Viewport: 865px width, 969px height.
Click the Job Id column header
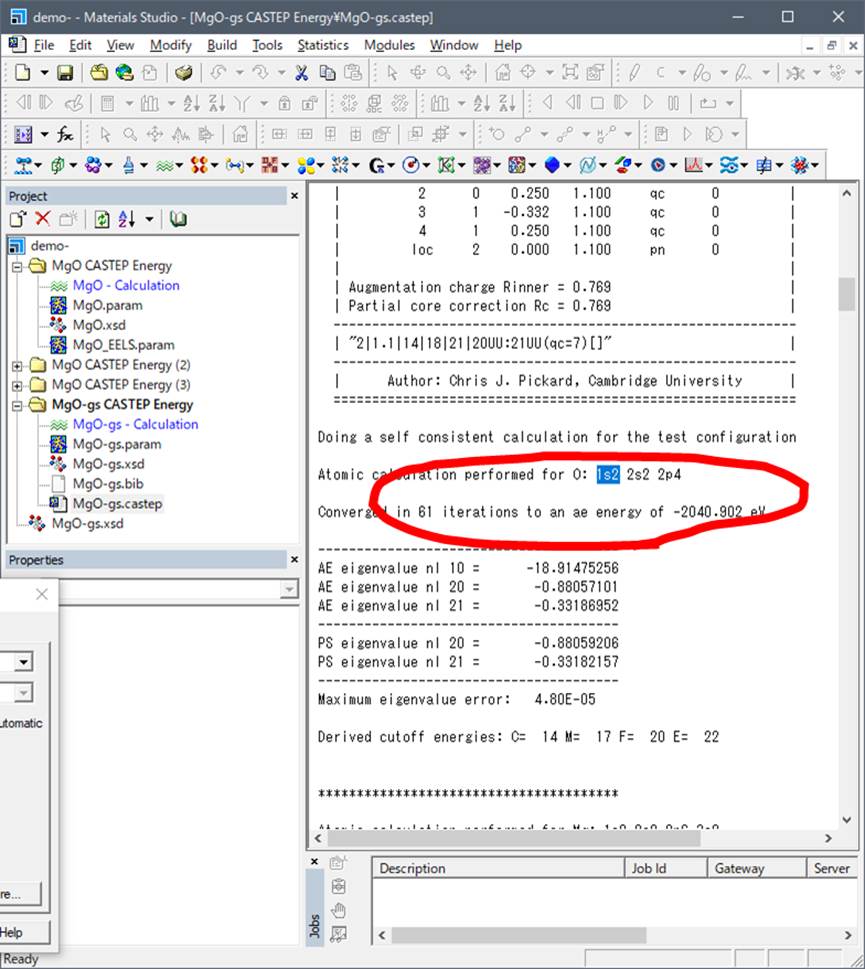pos(666,868)
